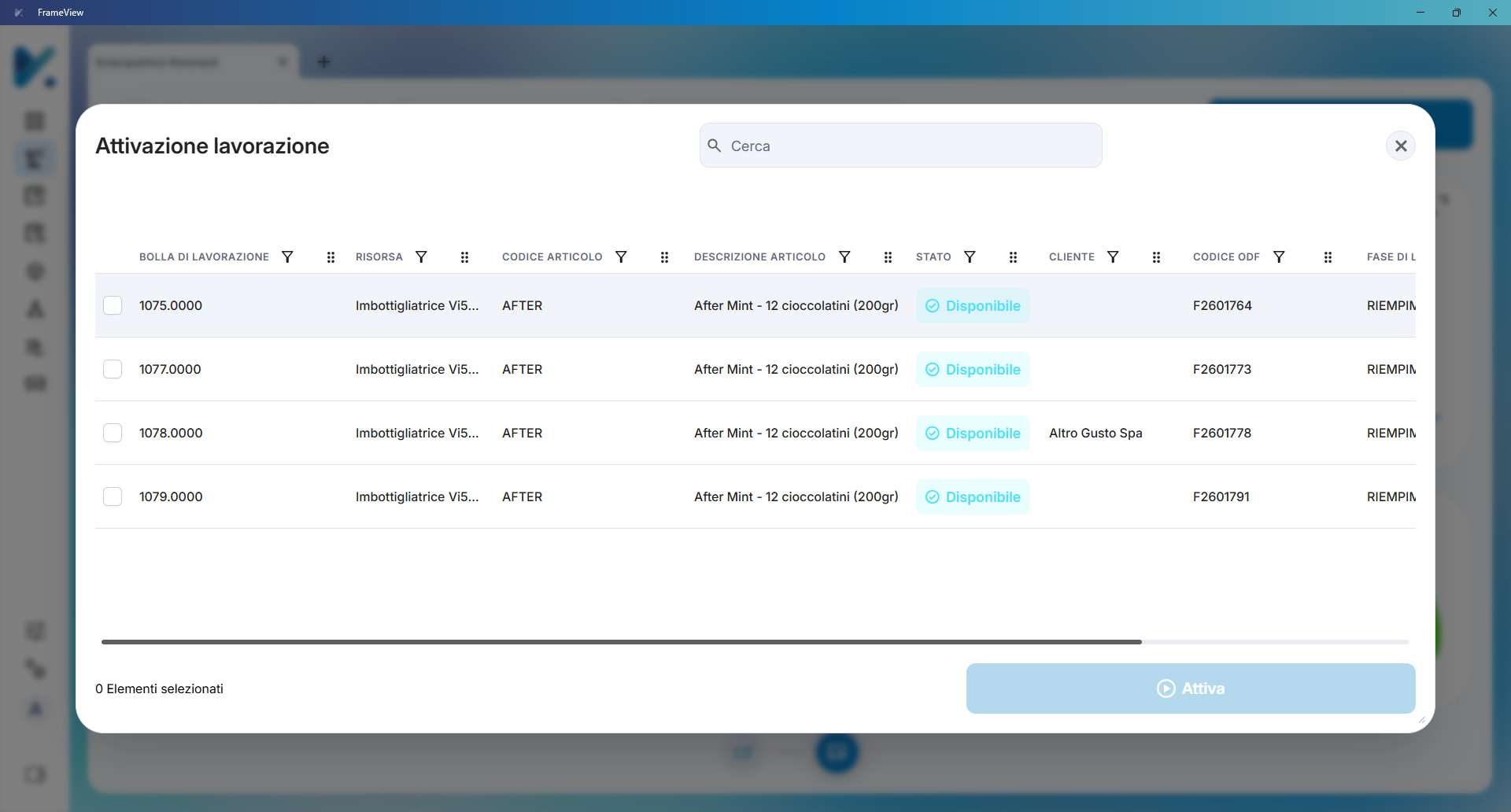
Task: Filter the Codice ODF column
Action: (x=1279, y=257)
